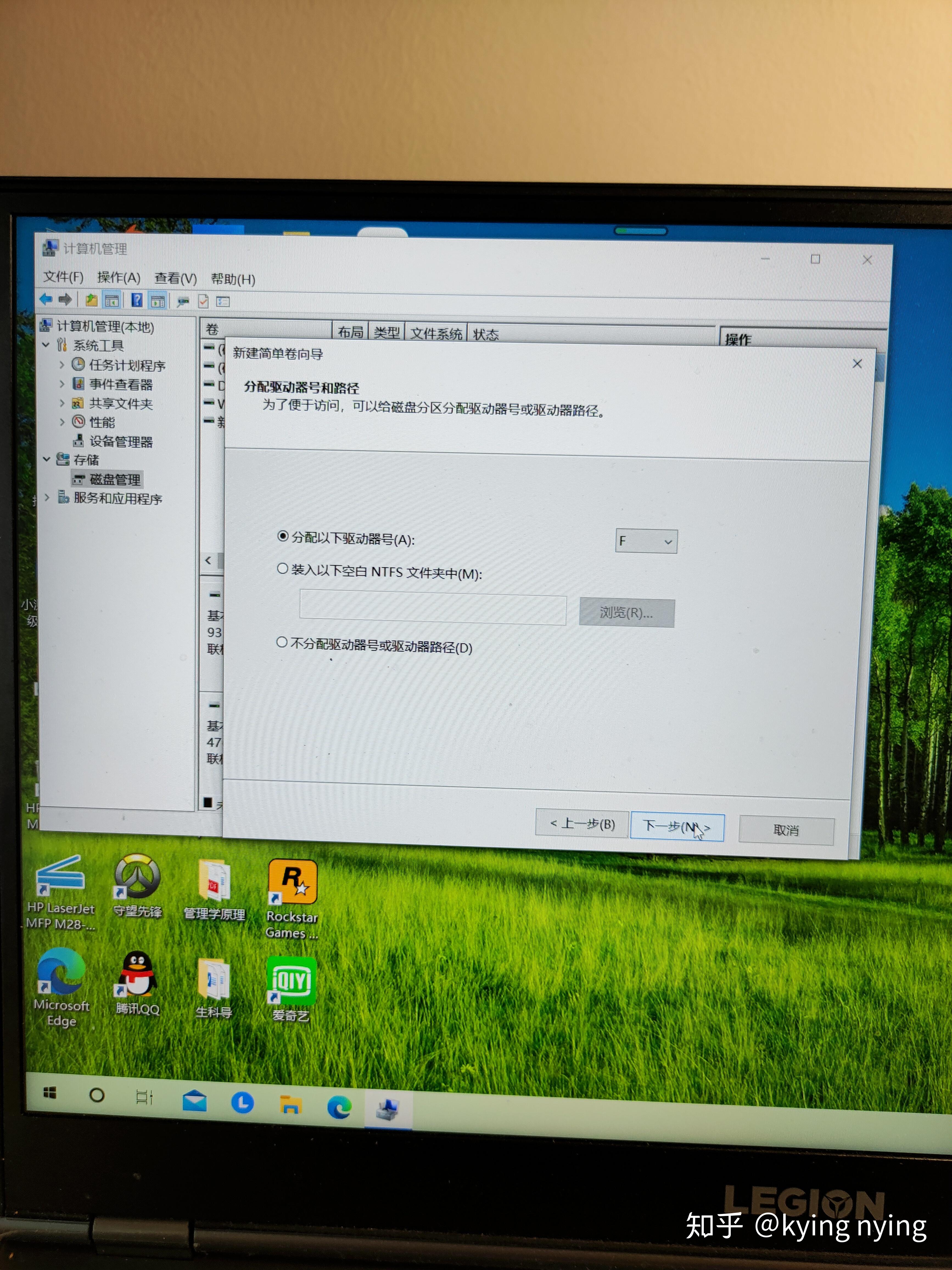Open the 守望先锋 desktop shortcut

[137, 886]
